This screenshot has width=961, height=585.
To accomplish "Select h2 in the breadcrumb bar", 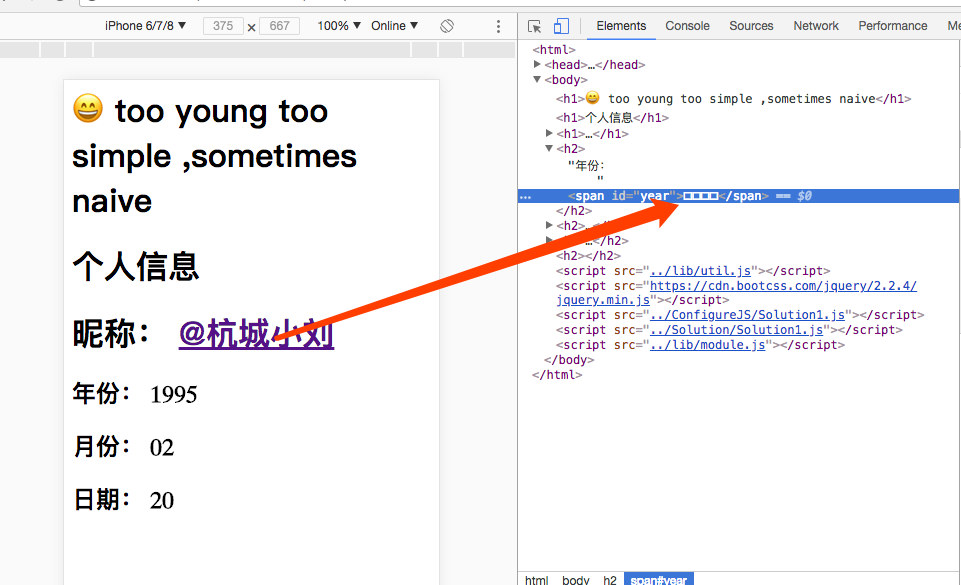I will click(x=609, y=579).
